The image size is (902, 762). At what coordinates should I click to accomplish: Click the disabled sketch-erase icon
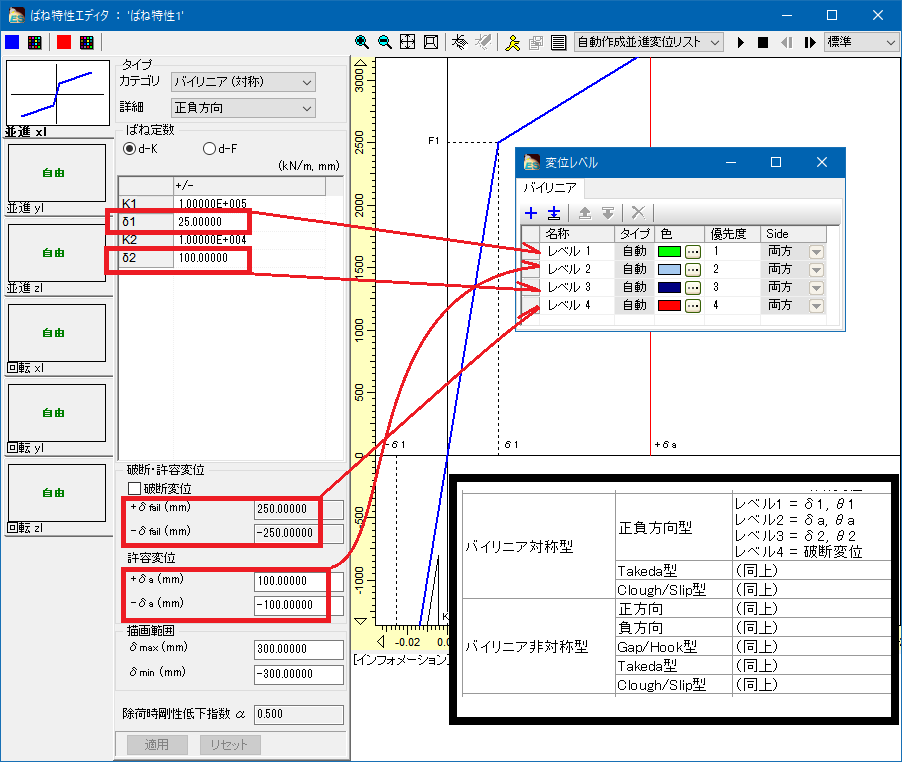[x=483, y=42]
